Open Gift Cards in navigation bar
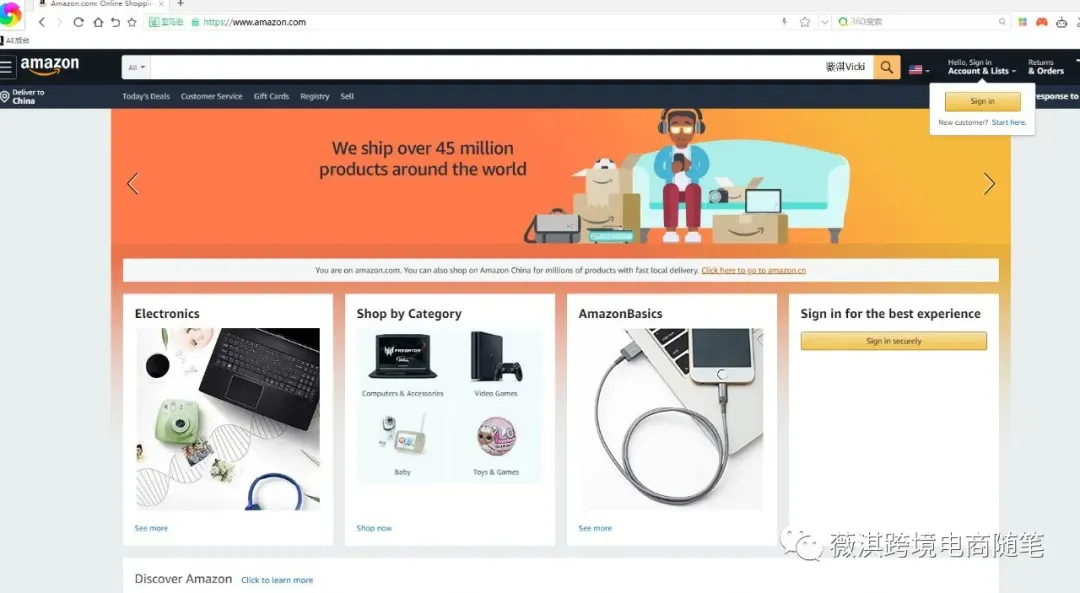 pyautogui.click(x=271, y=96)
